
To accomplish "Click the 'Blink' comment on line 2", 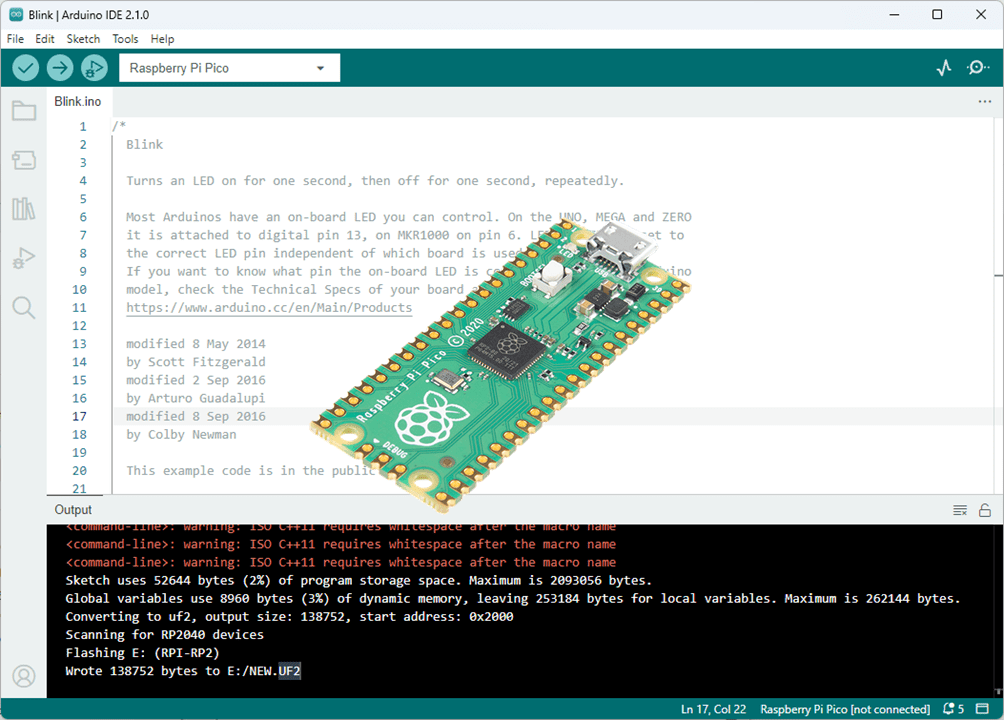I will 145,145.
